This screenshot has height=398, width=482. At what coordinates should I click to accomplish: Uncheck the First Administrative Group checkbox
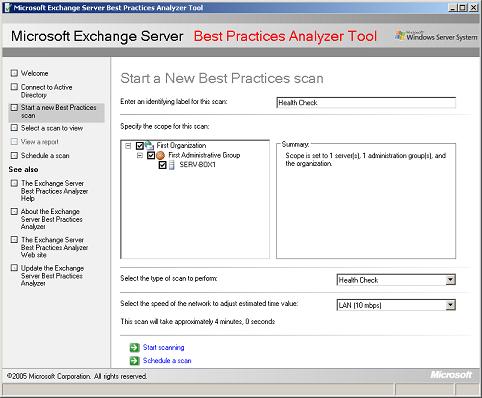point(151,155)
